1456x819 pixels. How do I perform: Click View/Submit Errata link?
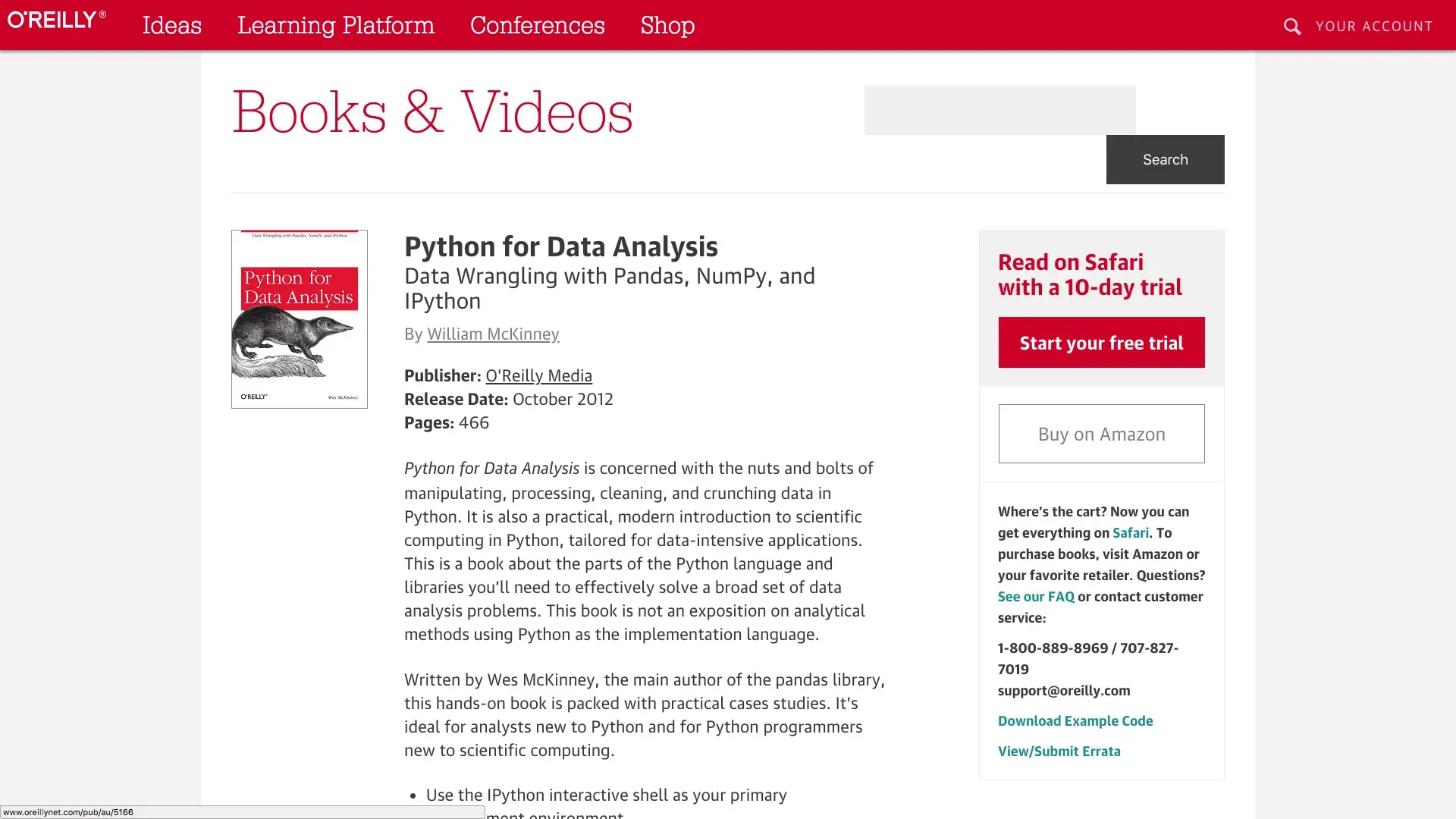1059,752
